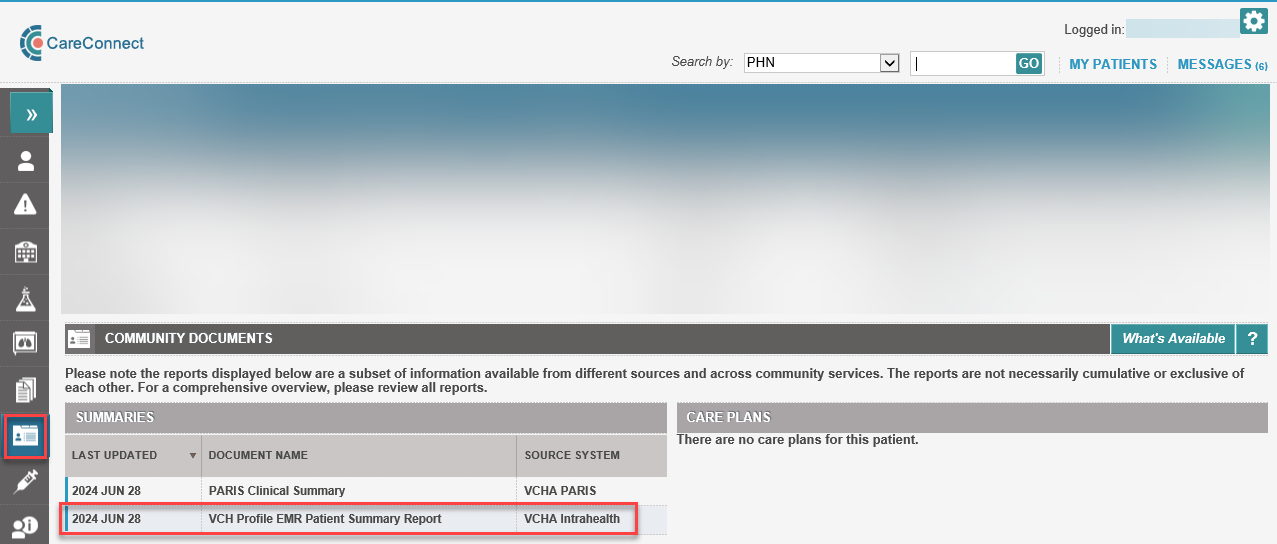Open the patient demographics person icon
The width and height of the screenshot is (1277, 544).
point(25,161)
